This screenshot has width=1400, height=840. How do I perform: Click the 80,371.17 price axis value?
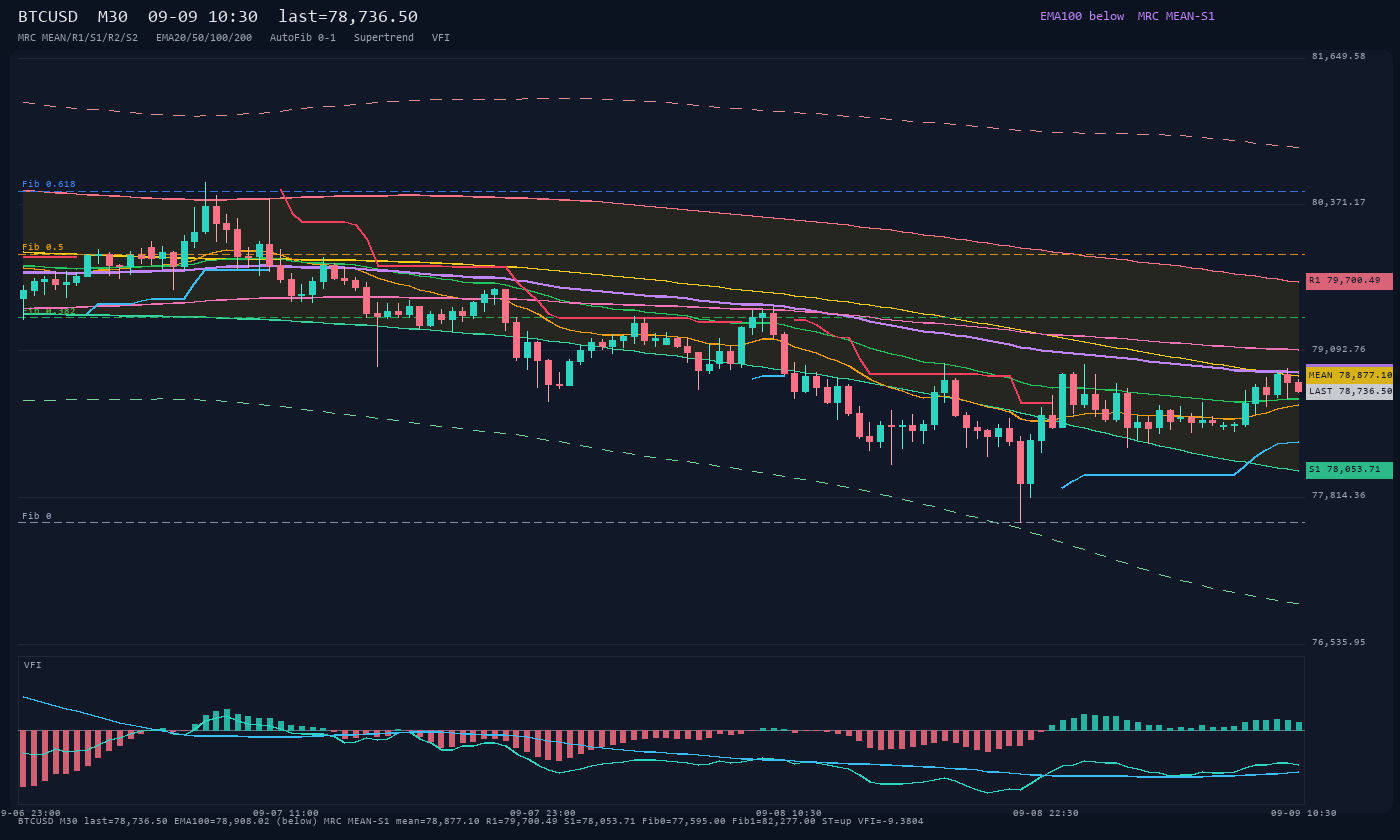(1338, 203)
